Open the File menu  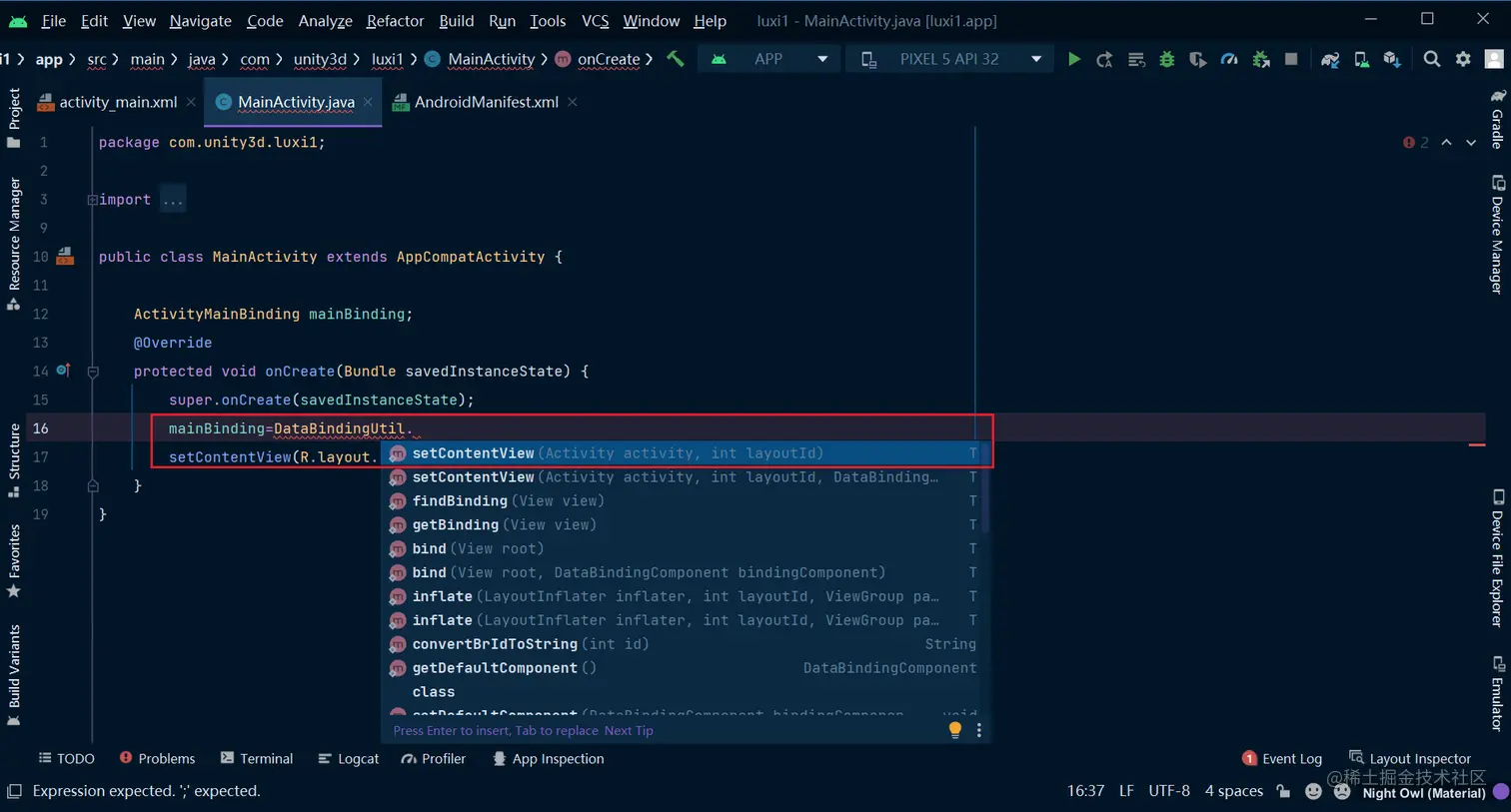click(54, 20)
